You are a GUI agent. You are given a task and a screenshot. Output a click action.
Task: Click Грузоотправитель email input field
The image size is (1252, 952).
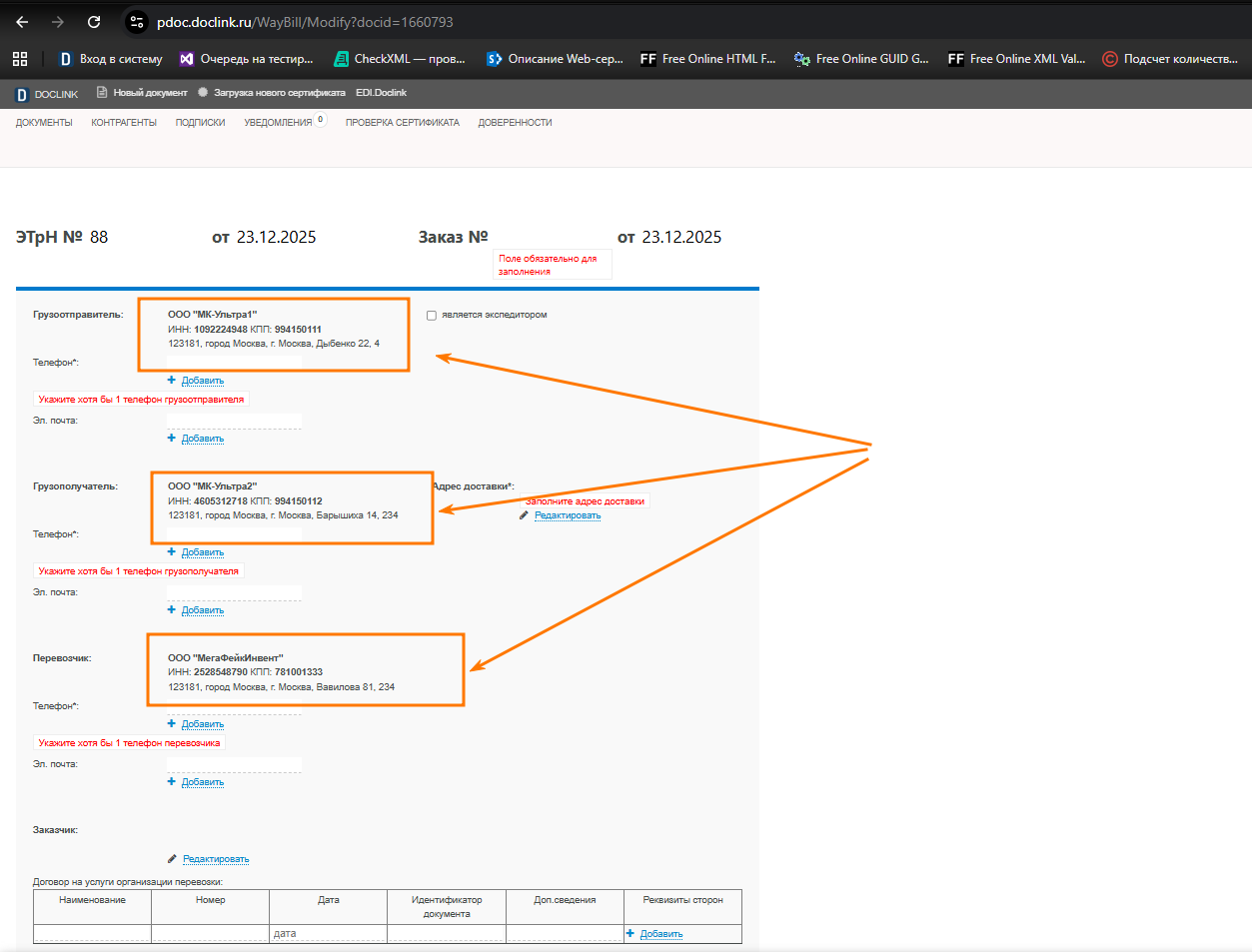[x=234, y=421]
